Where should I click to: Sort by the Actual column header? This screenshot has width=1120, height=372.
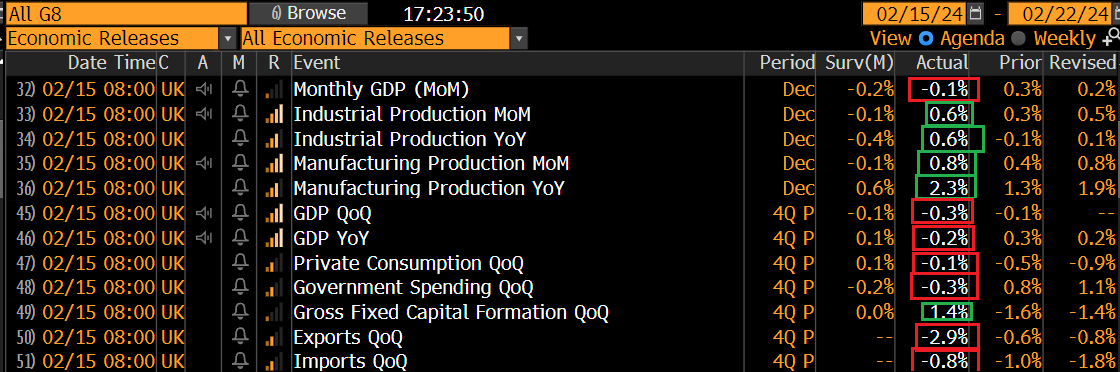click(942, 63)
